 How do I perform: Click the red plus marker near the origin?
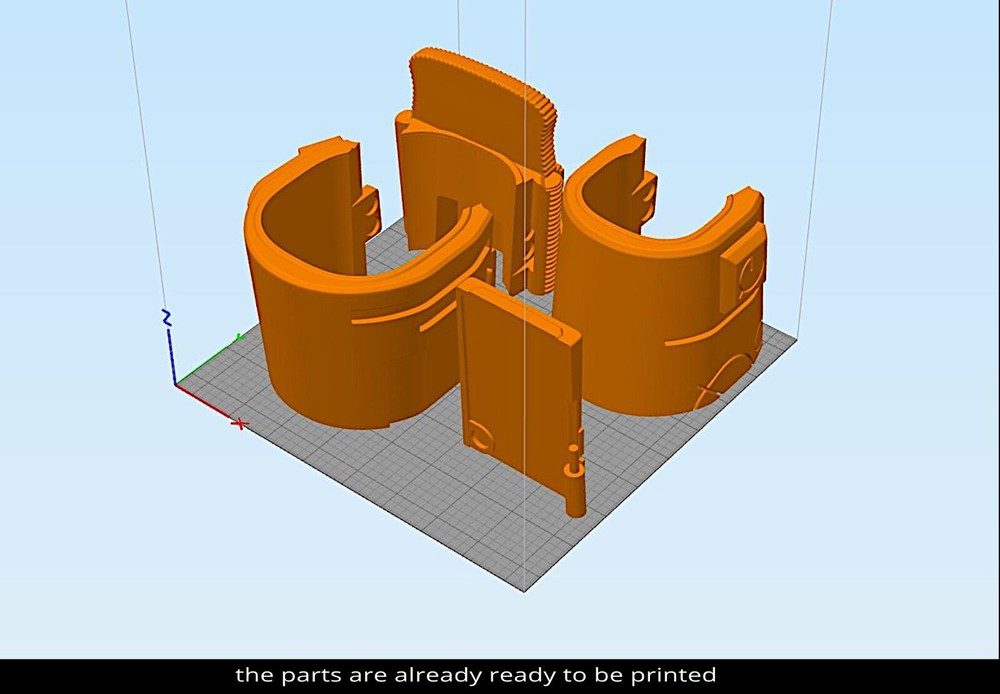tap(239, 423)
